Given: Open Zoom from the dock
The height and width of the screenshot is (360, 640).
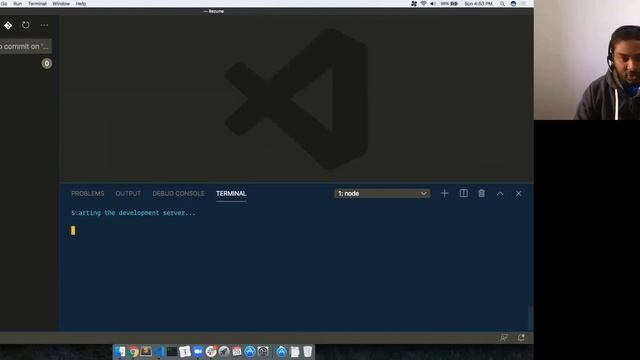Looking at the screenshot, I should pyautogui.click(x=198, y=351).
